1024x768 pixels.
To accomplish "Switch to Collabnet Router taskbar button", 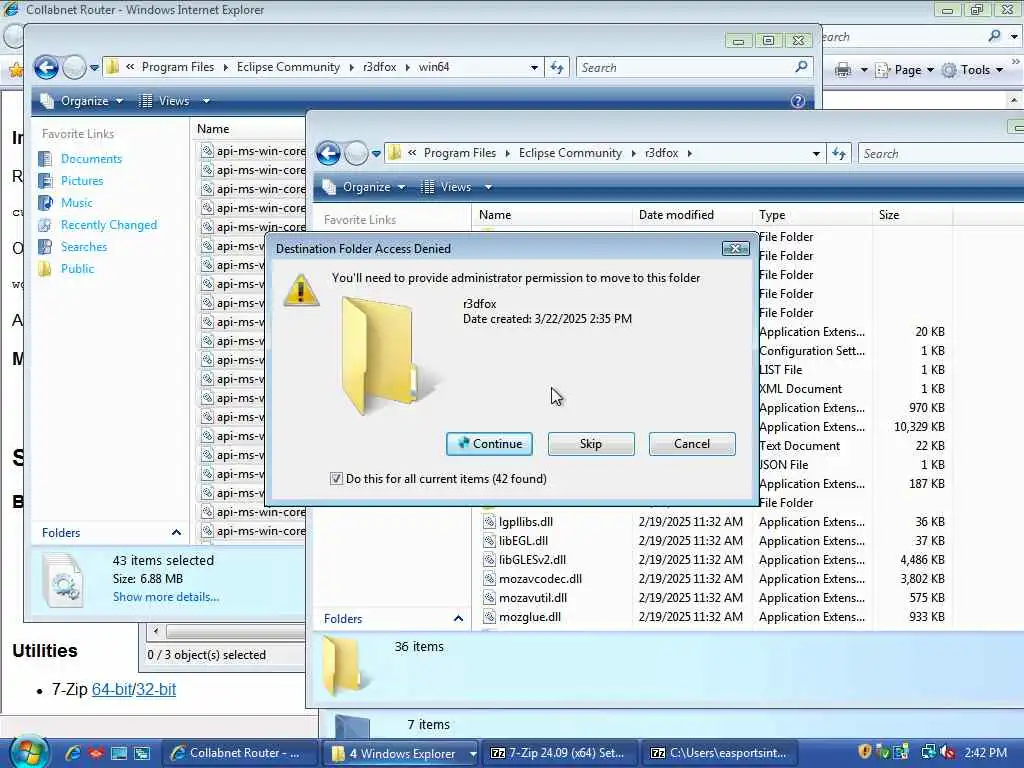I will (x=239, y=753).
